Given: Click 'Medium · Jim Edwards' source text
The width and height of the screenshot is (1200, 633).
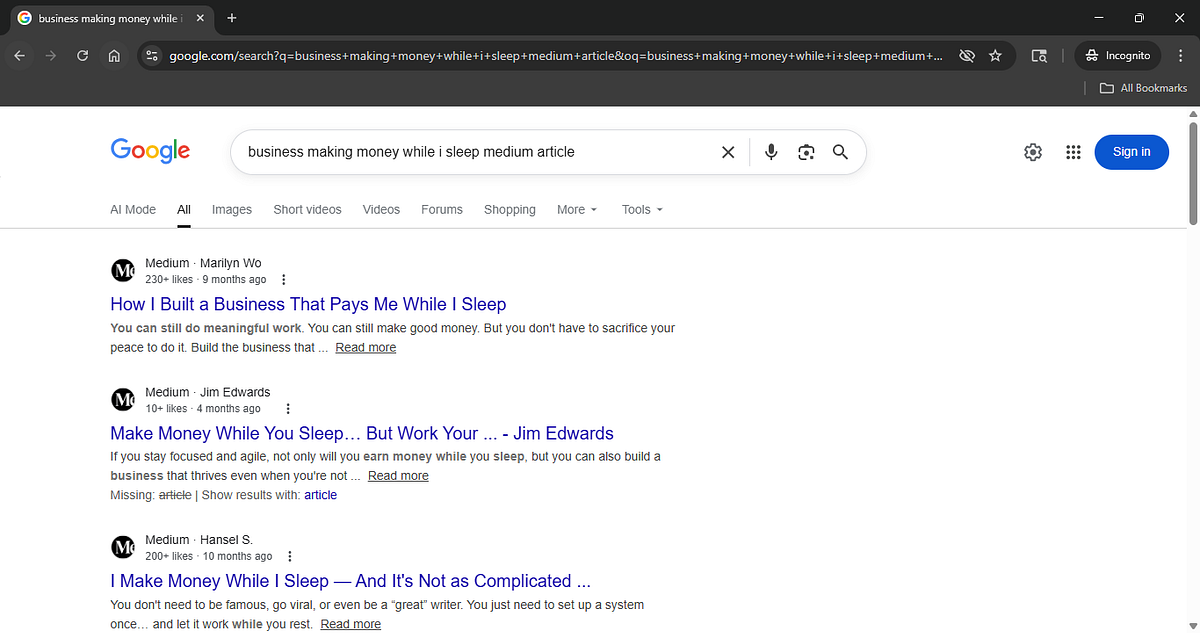Looking at the screenshot, I should click(x=207, y=392).
